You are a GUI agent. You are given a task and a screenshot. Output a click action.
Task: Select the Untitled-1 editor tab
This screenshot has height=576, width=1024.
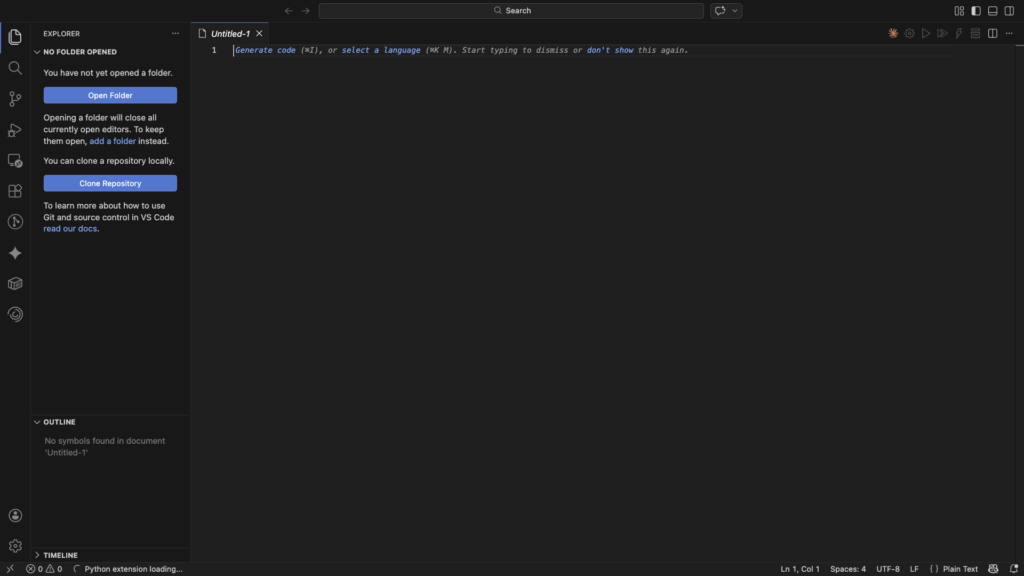[230, 33]
